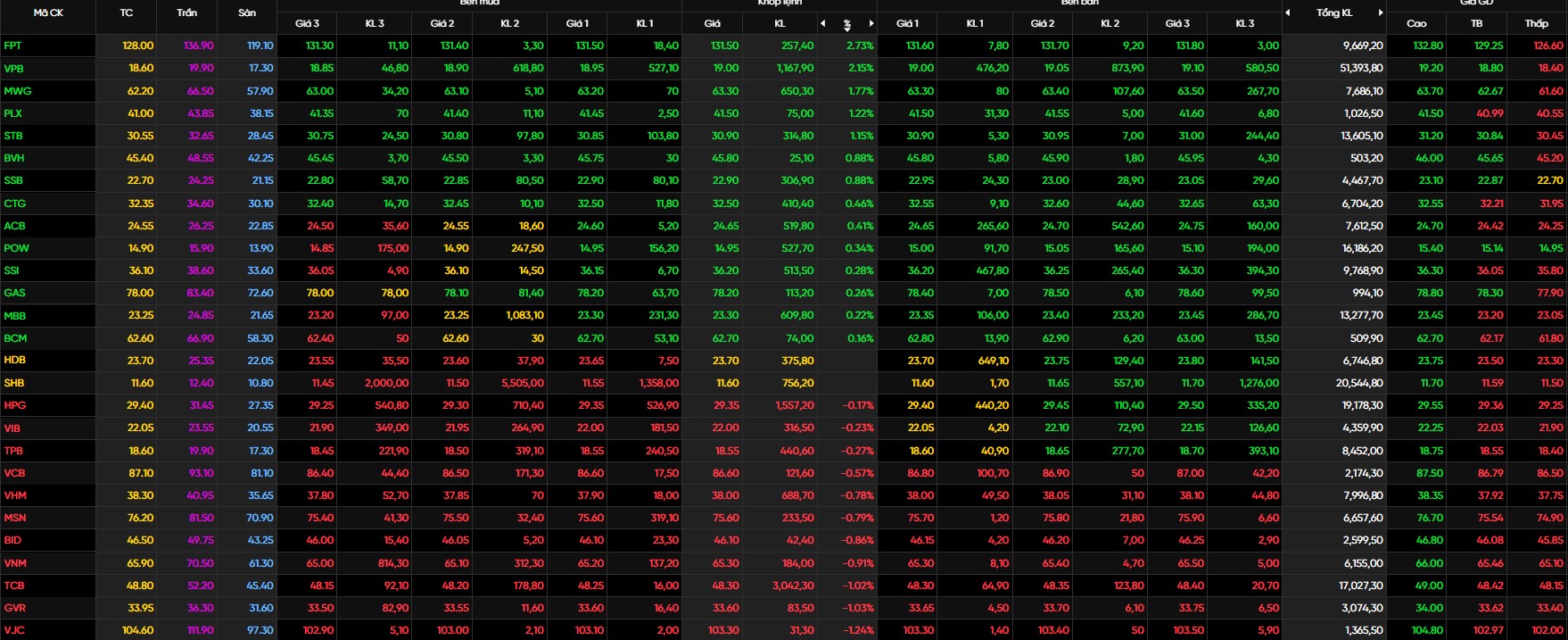Sort the table by the % change column
The width and height of the screenshot is (1568, 640).
(846, 24)
